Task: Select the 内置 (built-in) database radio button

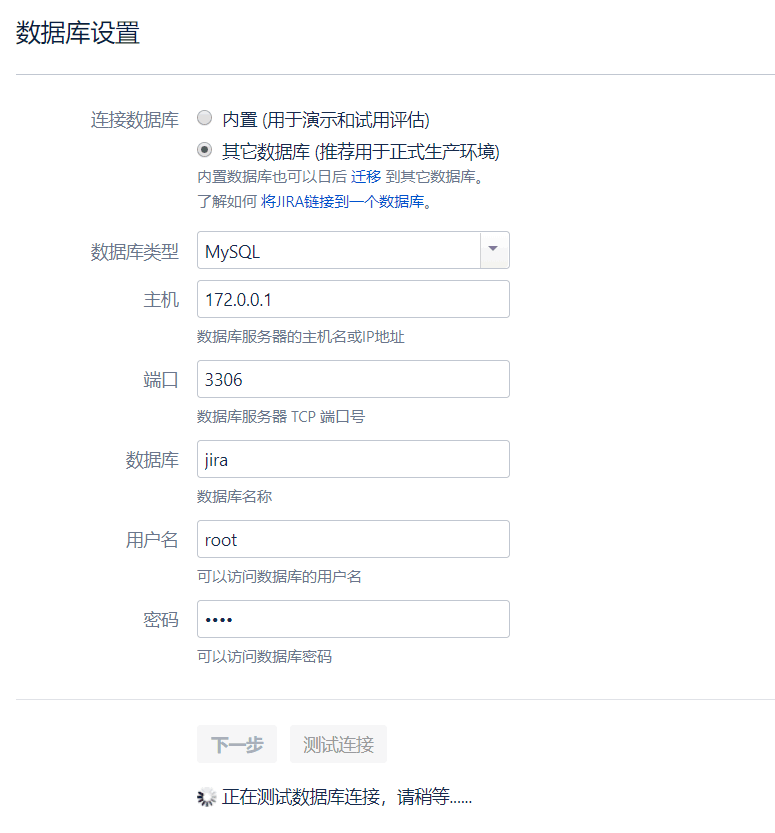Action: (x=205, y=119)
